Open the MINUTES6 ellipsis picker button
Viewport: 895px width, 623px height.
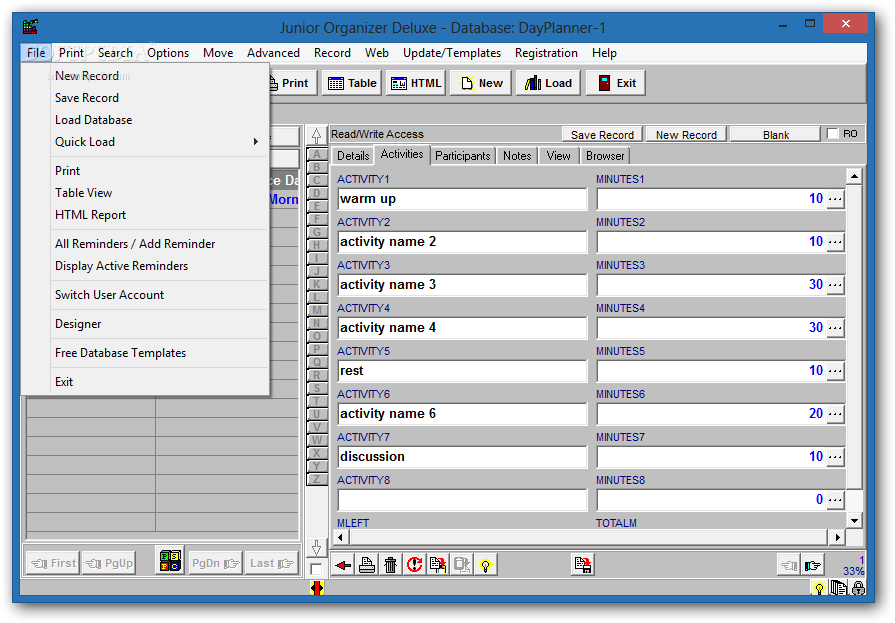tap(835, 414)
